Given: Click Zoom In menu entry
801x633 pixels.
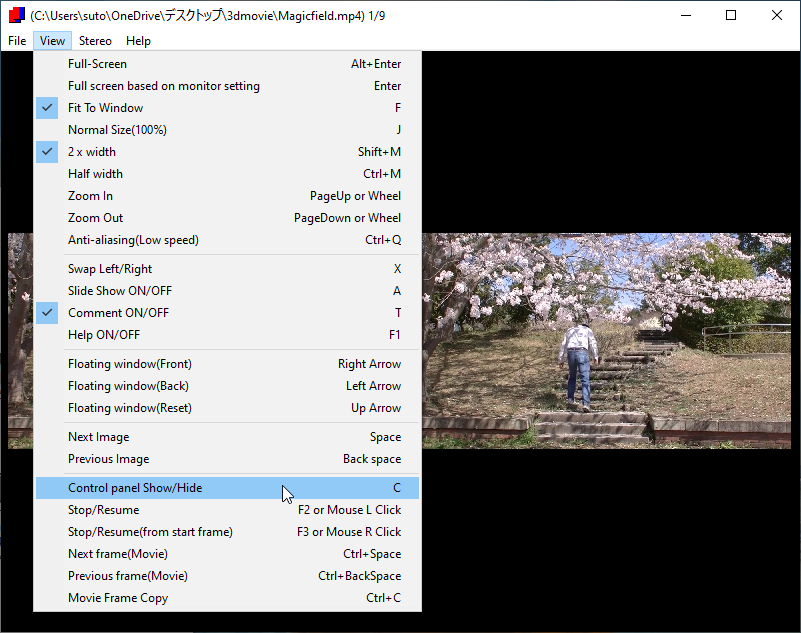Looking at the screenshot, I should click(227, 196).
